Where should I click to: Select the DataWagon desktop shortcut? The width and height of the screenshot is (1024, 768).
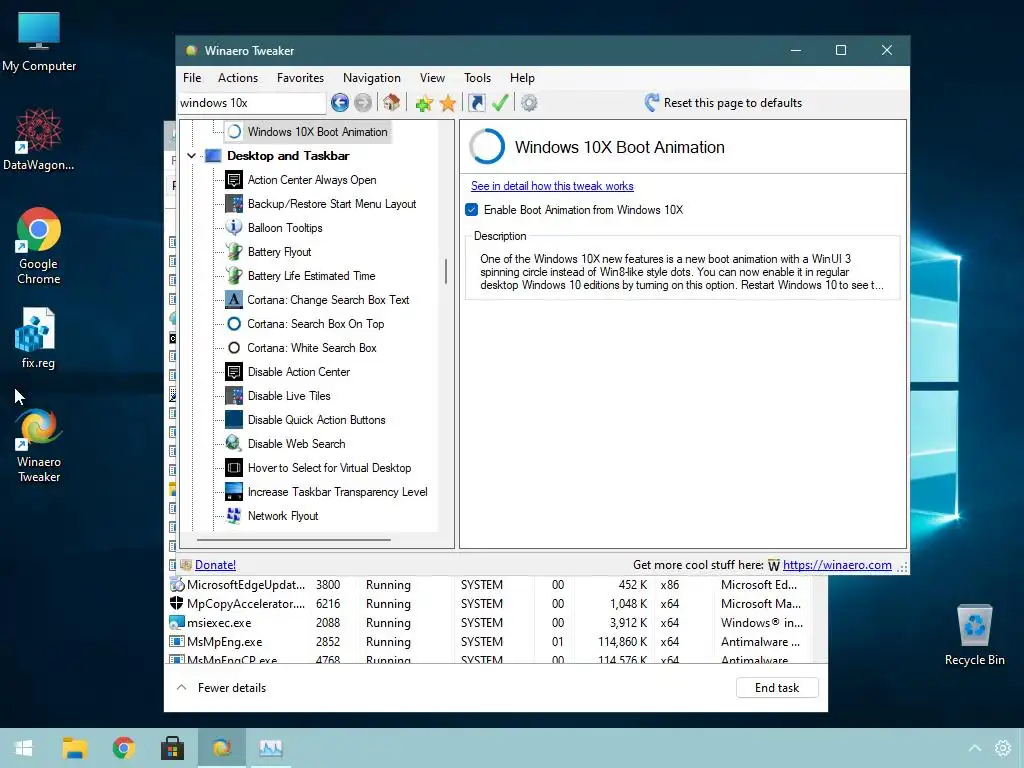click(38, 140)
